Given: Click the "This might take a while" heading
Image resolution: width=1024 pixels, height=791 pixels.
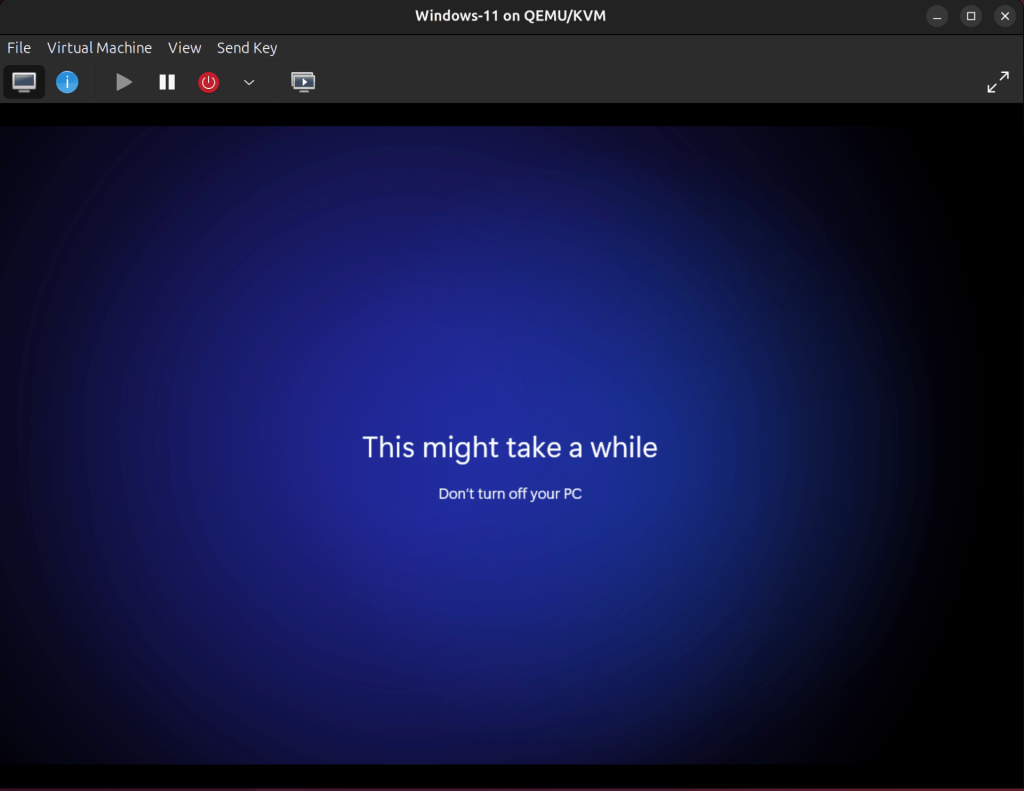Looking at the screenshot, I should [x=510, y=447].
